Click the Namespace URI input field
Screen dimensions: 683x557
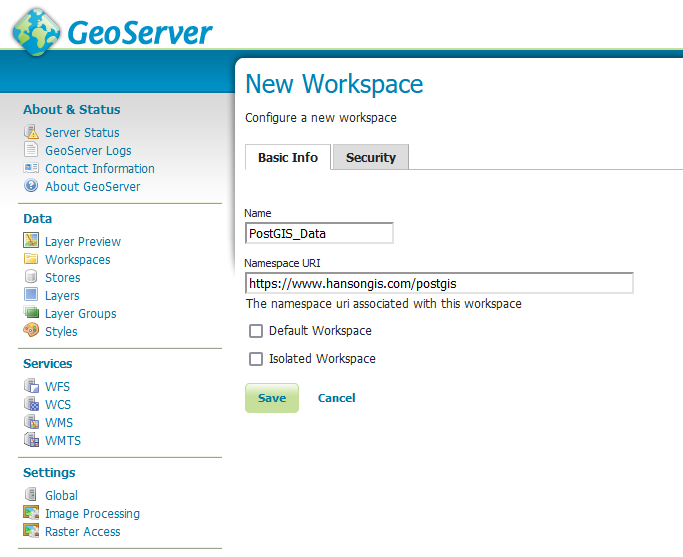[x=439, y=283]
